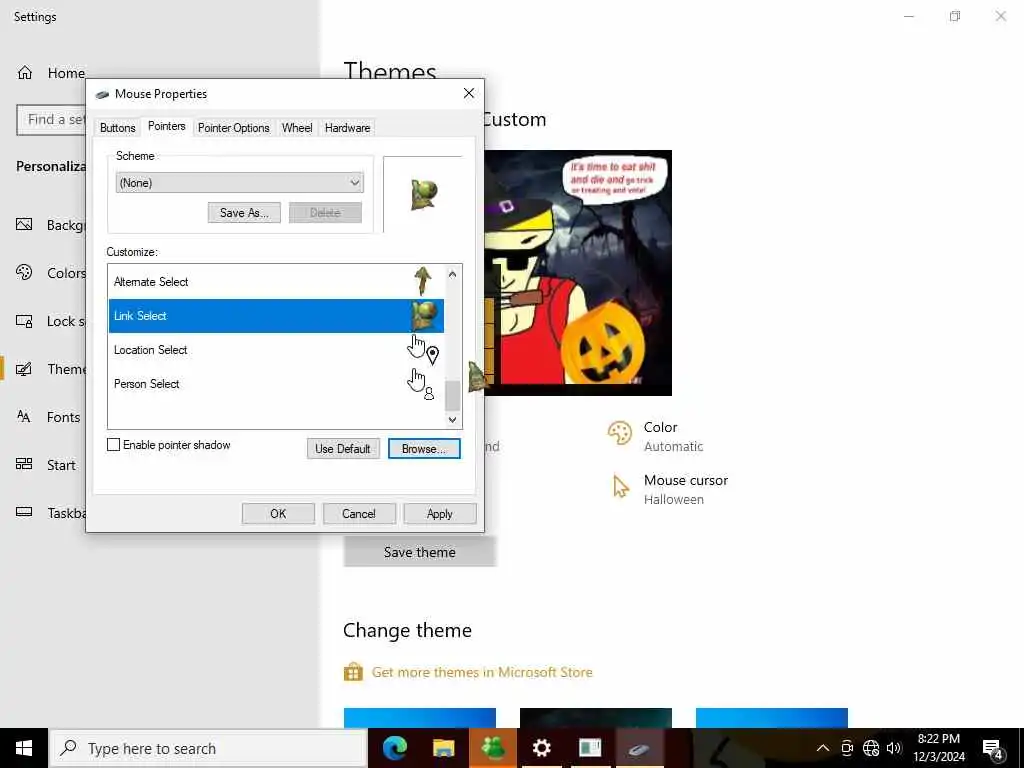Expand the Scheme dropdown
1024x768 pixels.
(x=240, y=183)
